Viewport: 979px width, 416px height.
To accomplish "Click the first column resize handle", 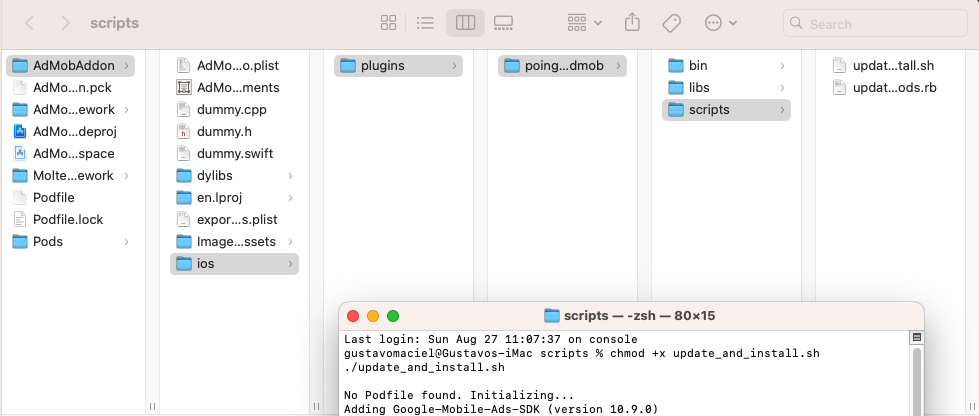I will (x=152, y=406).
